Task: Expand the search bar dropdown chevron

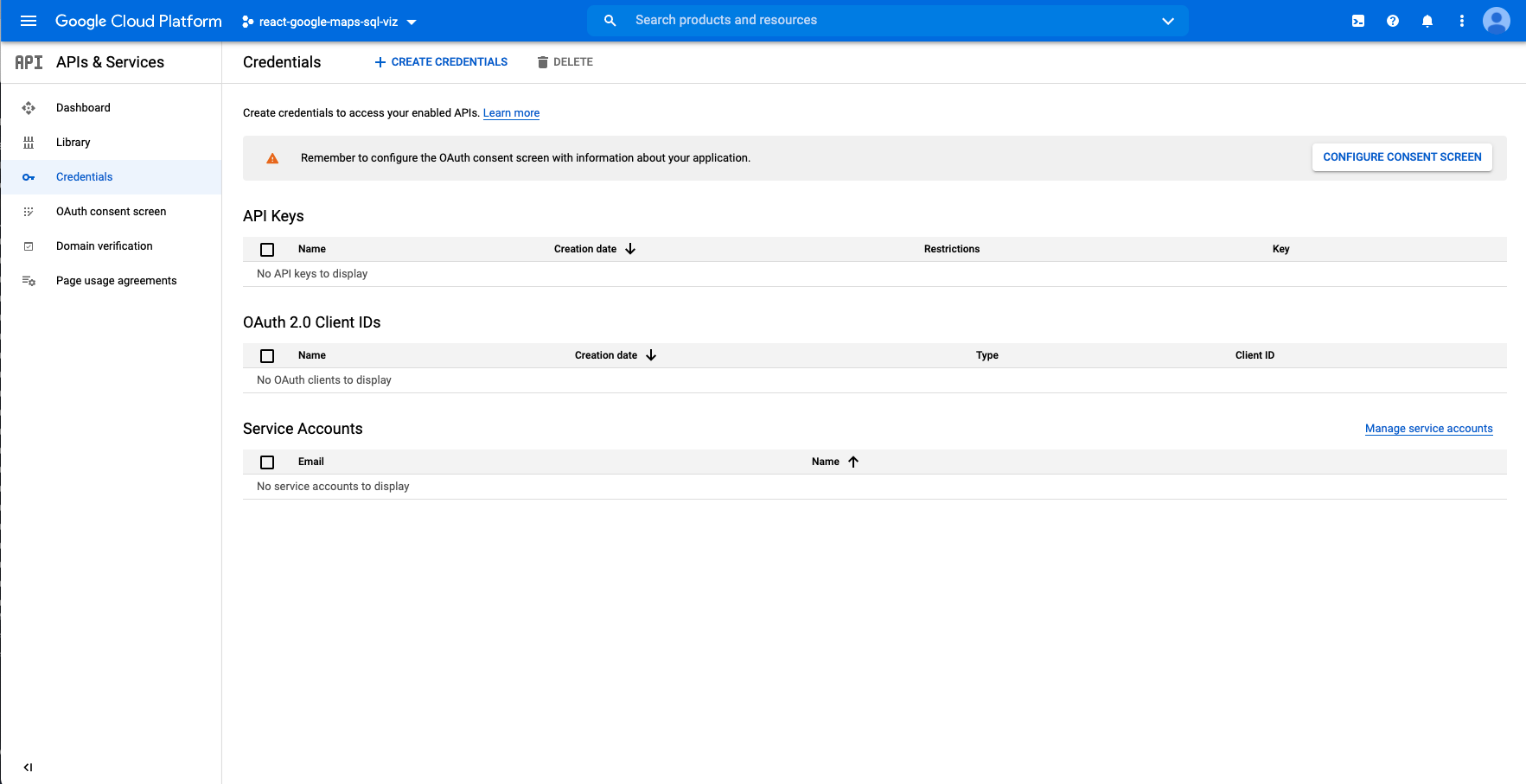Action: pyautogui.click(x=1168, y=21)
